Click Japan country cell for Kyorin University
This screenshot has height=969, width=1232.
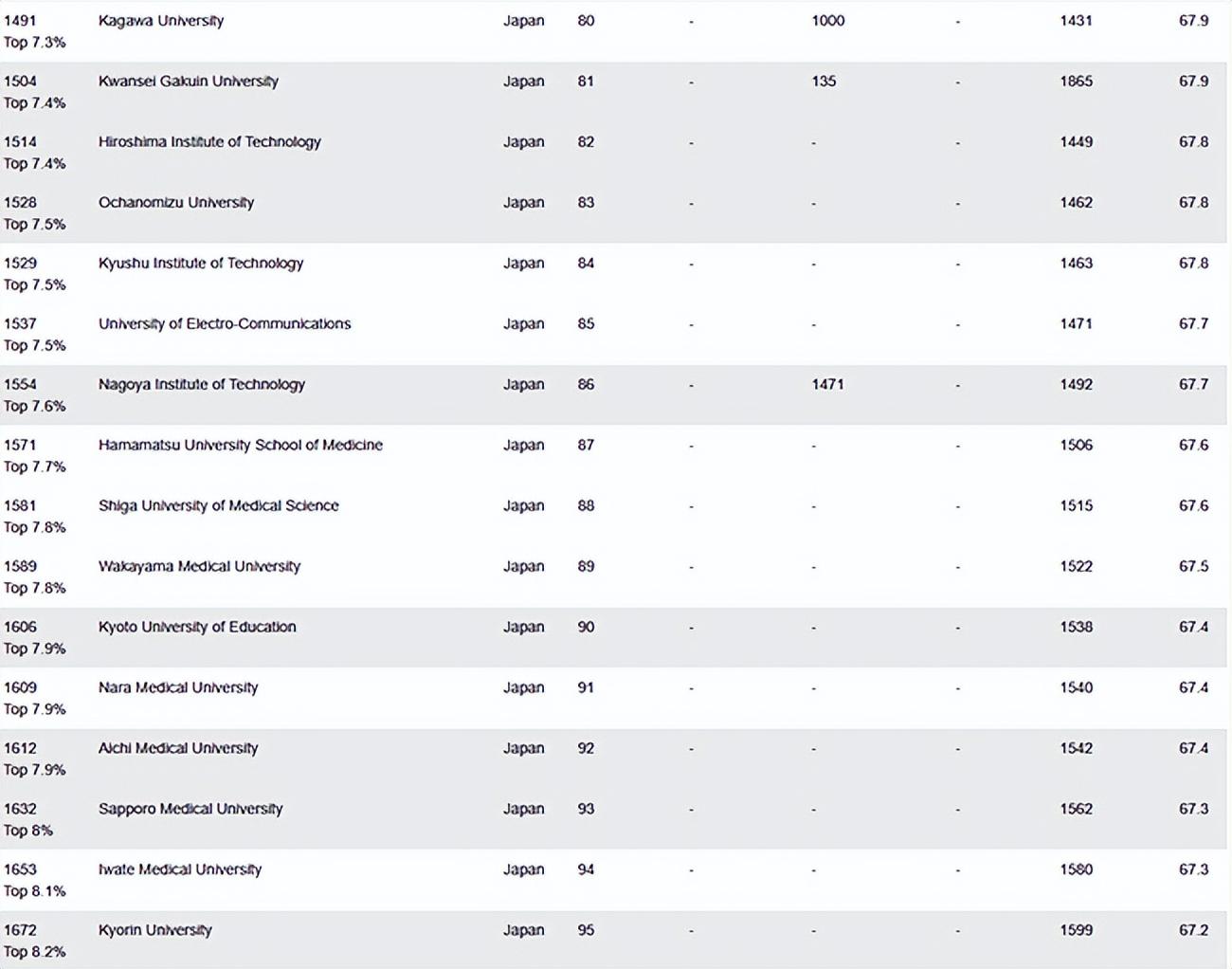point(523,931)
